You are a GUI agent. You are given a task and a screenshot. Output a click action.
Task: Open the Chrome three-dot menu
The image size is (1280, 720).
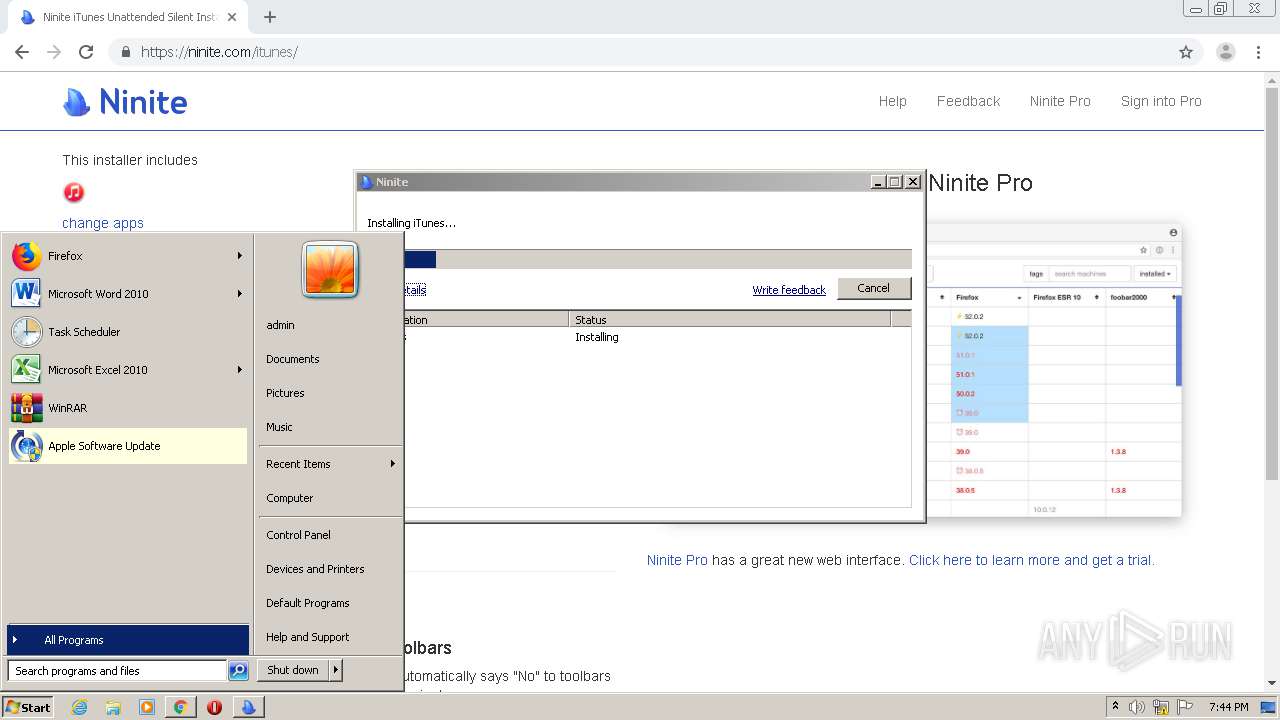[x=1259, y=52]
